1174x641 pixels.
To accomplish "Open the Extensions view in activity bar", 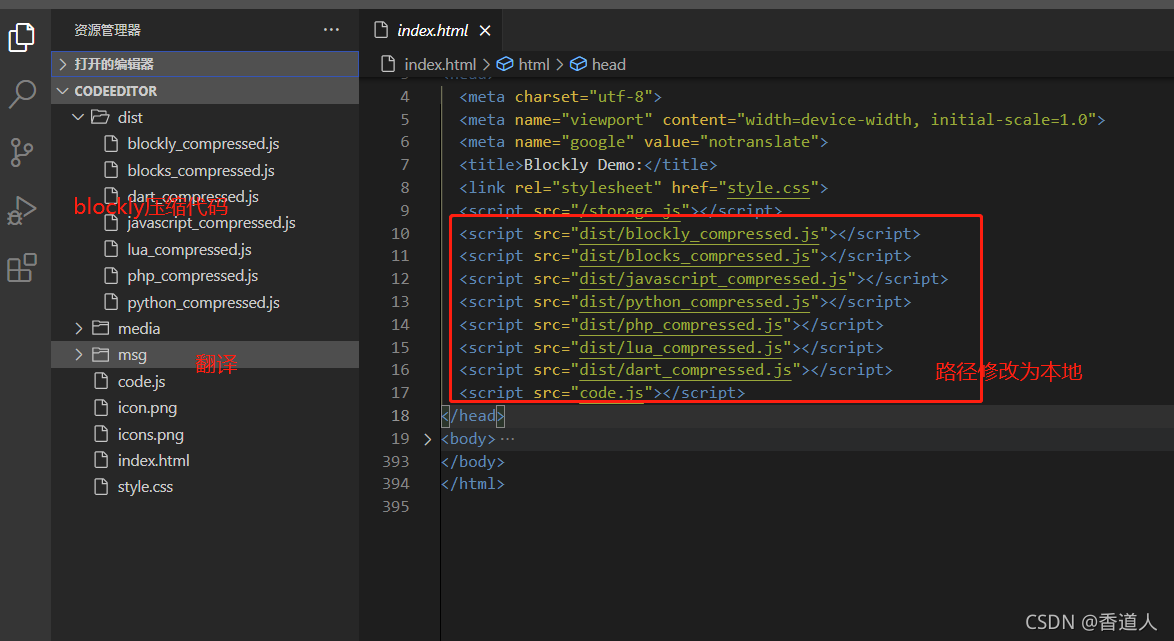I will 22,267.
